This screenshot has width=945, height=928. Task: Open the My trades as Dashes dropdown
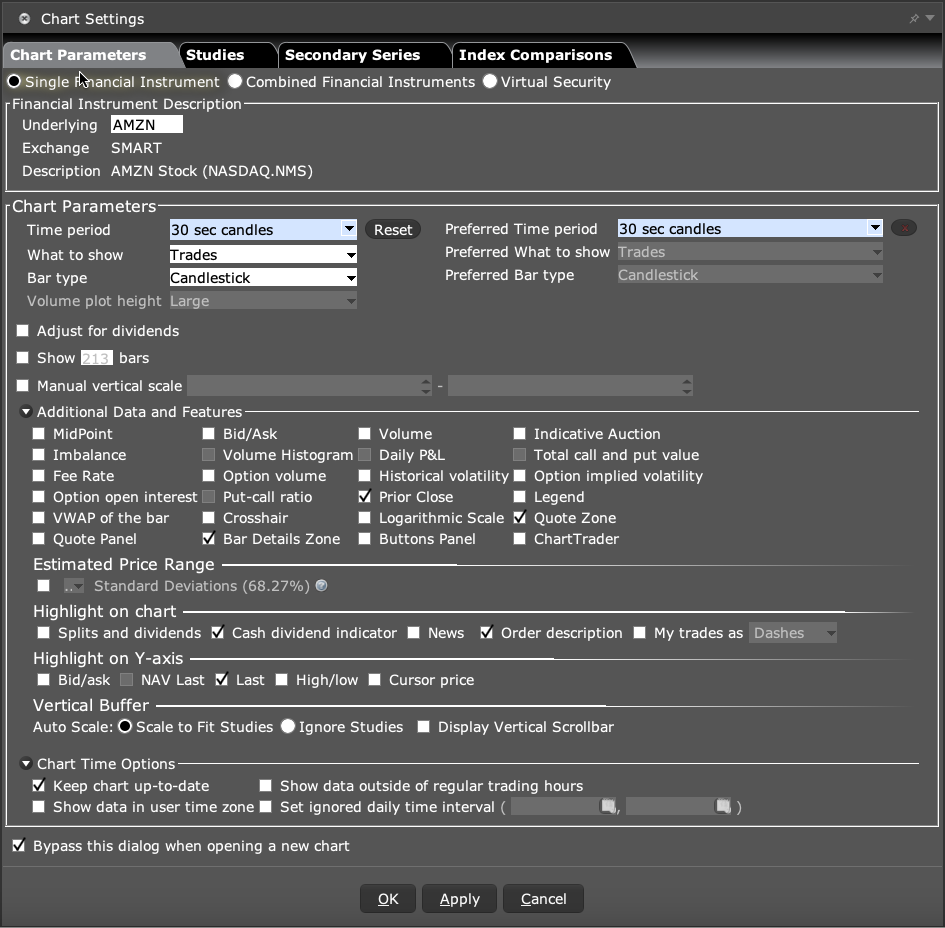coord(793,633)
